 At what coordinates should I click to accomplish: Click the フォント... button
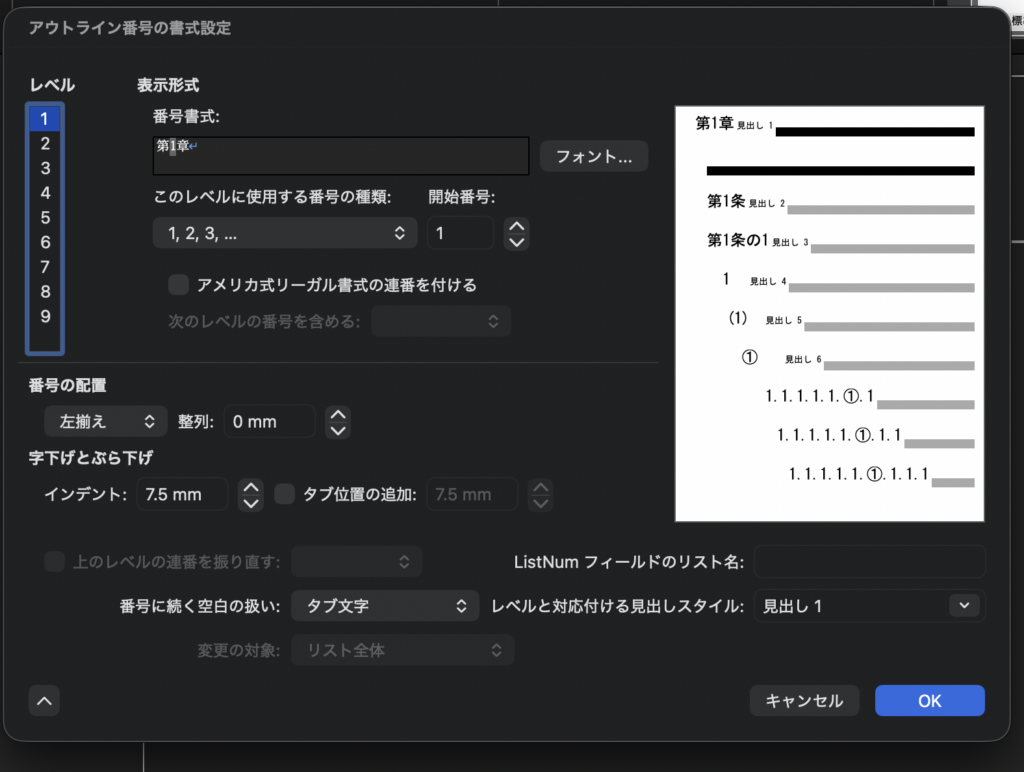pyautogui.click(x=594, y=157)
